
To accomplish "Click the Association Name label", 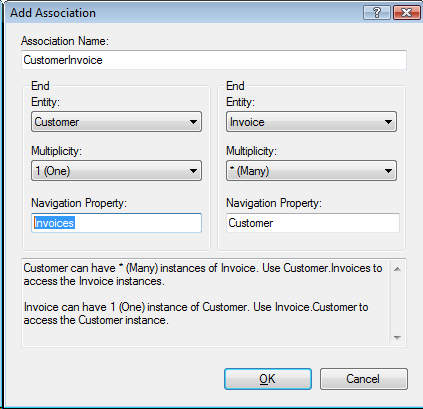I will click(x=65, y=41).
